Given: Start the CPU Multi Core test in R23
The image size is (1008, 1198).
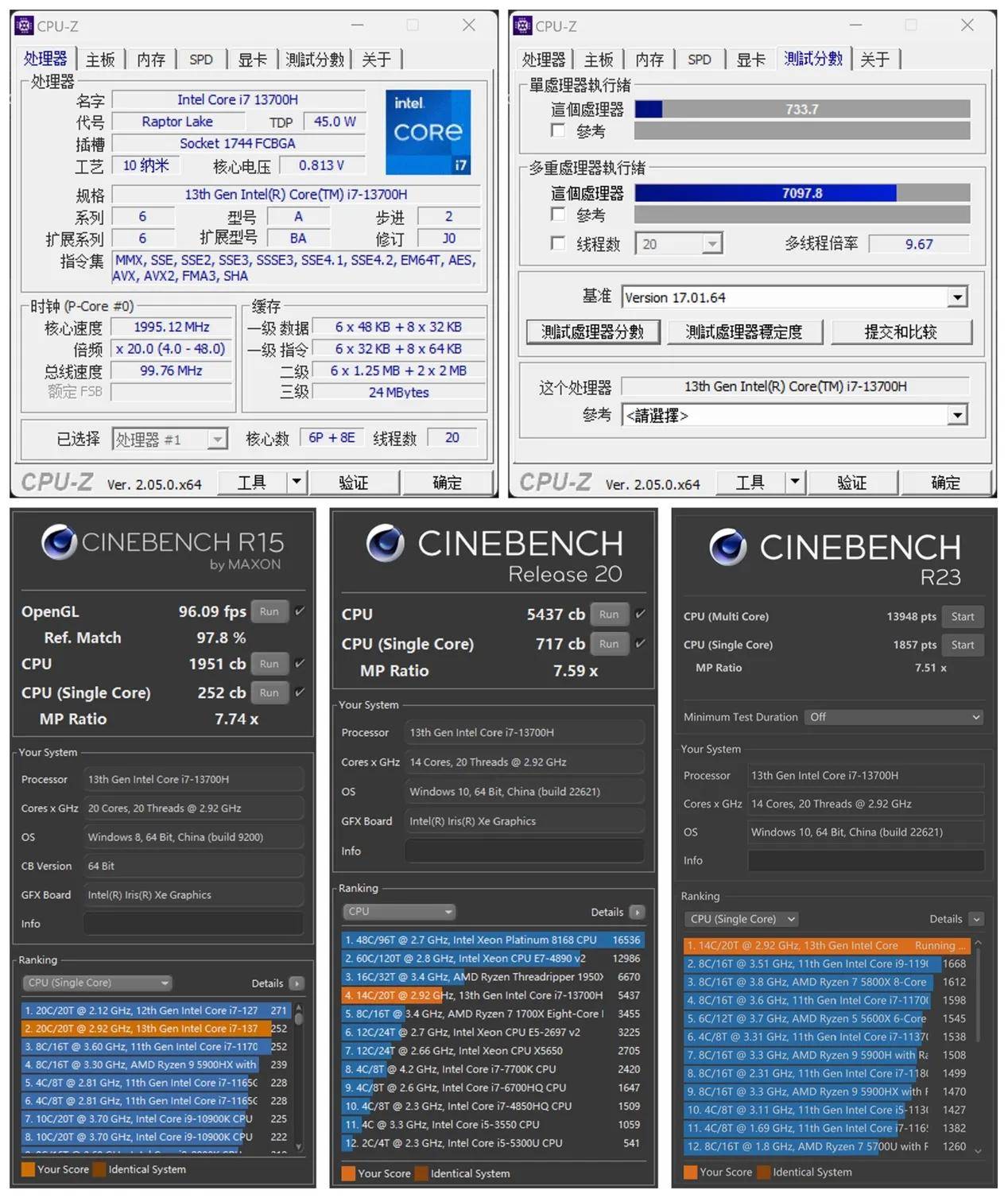Looking at the screenshot, I should (x=963, y=616).
